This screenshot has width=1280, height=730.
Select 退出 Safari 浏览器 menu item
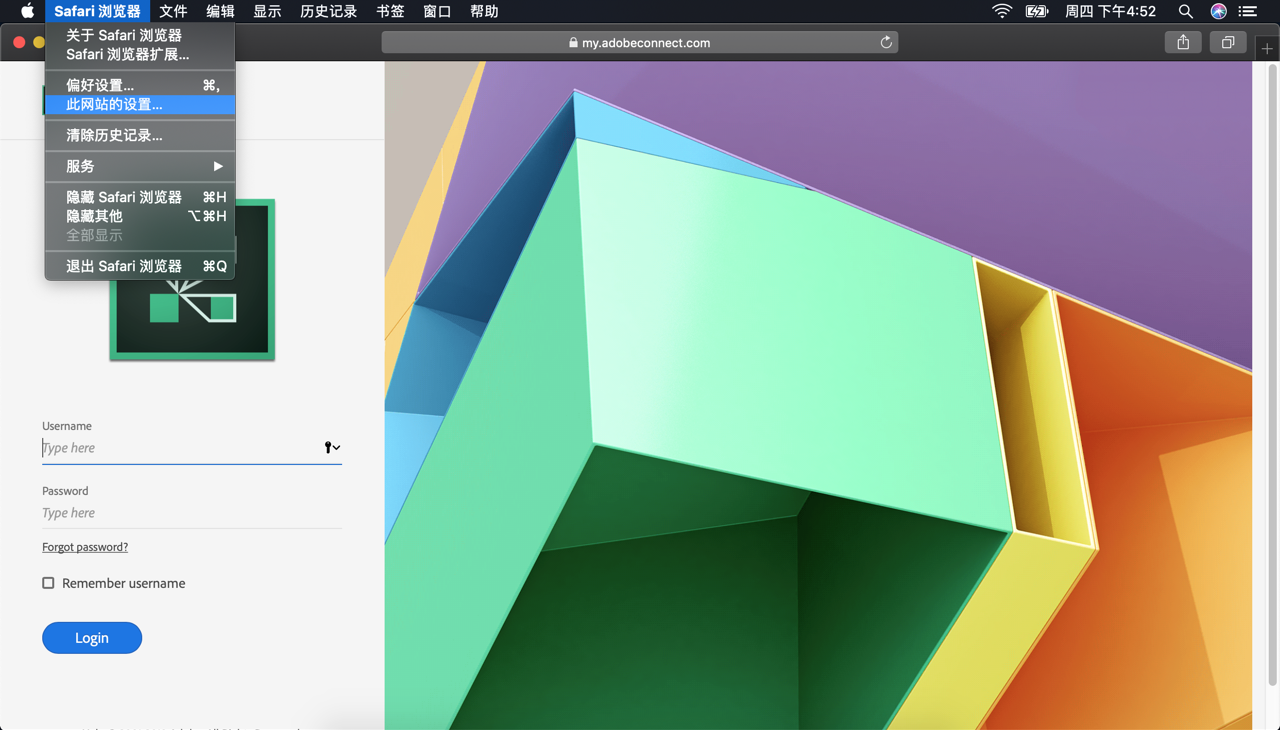[x=140, y=266]
